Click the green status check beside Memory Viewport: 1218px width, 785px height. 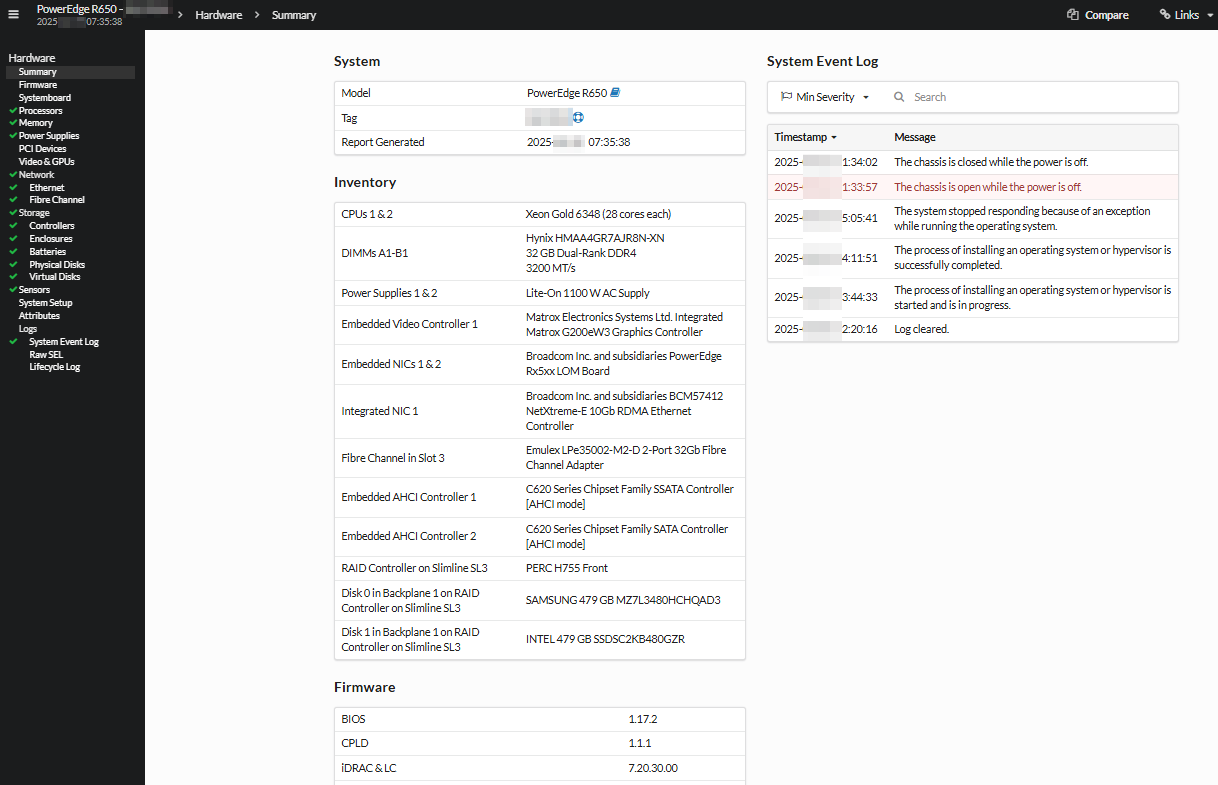(13, 123)
